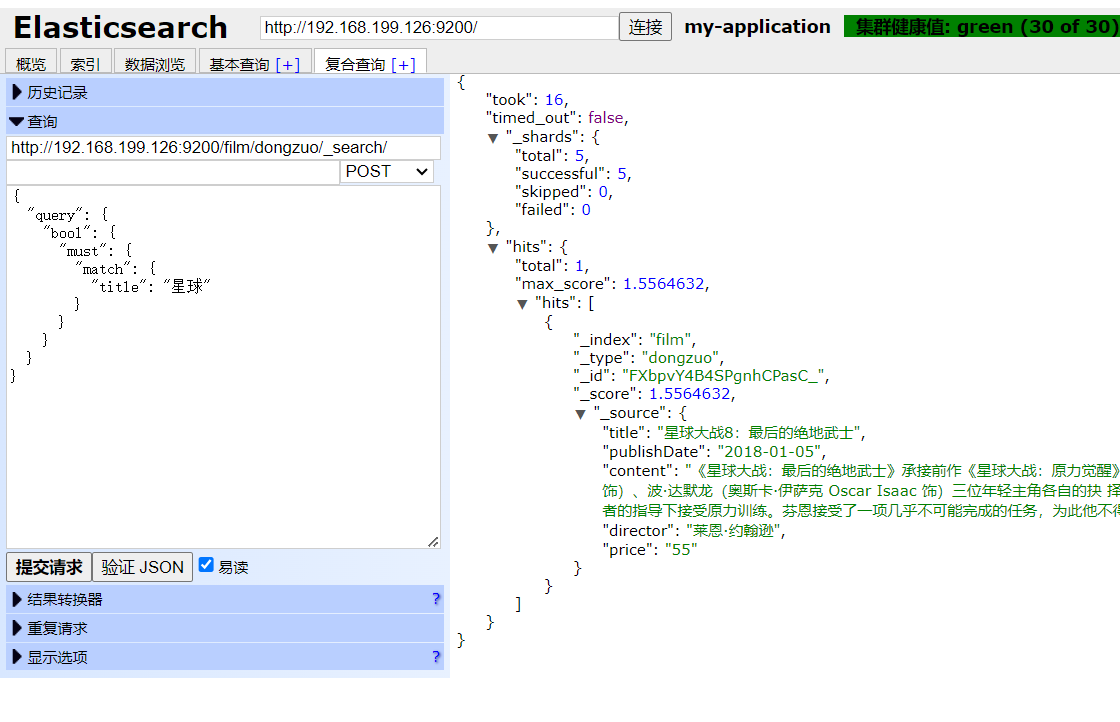Add a new 基本查询 tab with [+]
Screen dimensions: 1120x722
(288, 65)
